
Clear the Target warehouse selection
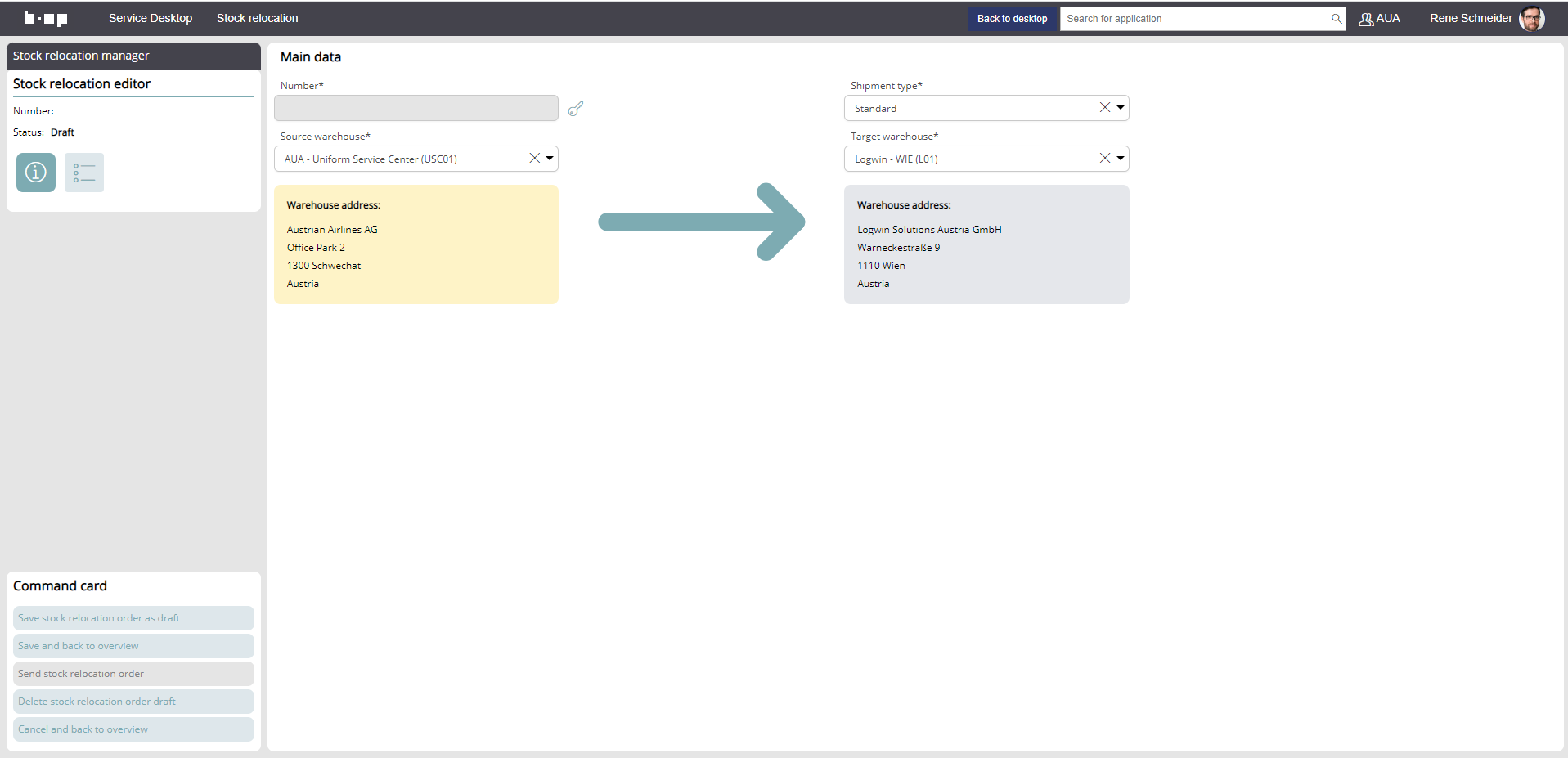point(1104,159)
